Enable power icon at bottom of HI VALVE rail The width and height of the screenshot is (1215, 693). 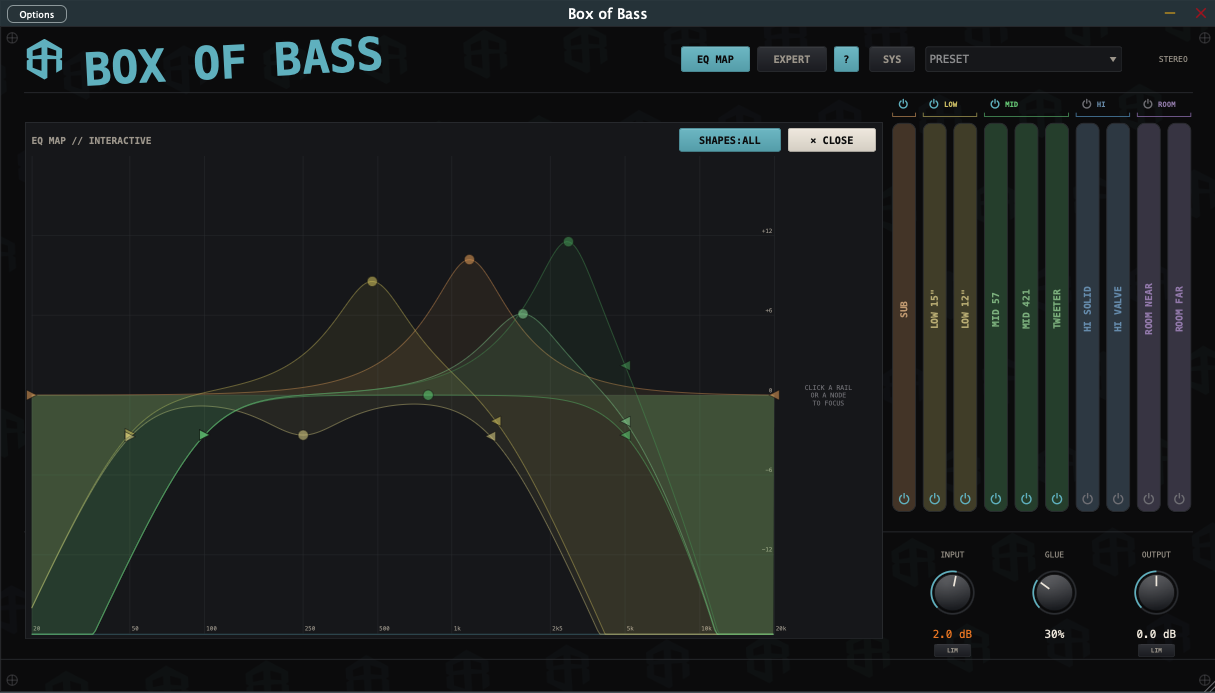[x=1118, y=498]
